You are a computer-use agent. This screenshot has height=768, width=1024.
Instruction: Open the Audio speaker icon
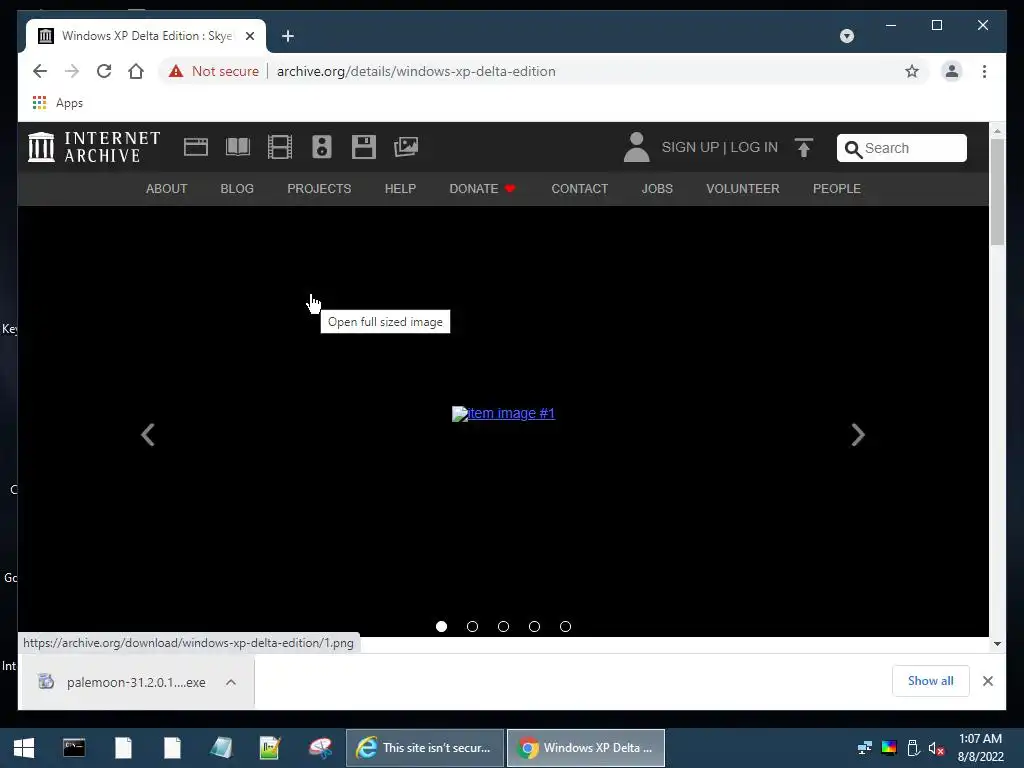[x=322, y=147]
